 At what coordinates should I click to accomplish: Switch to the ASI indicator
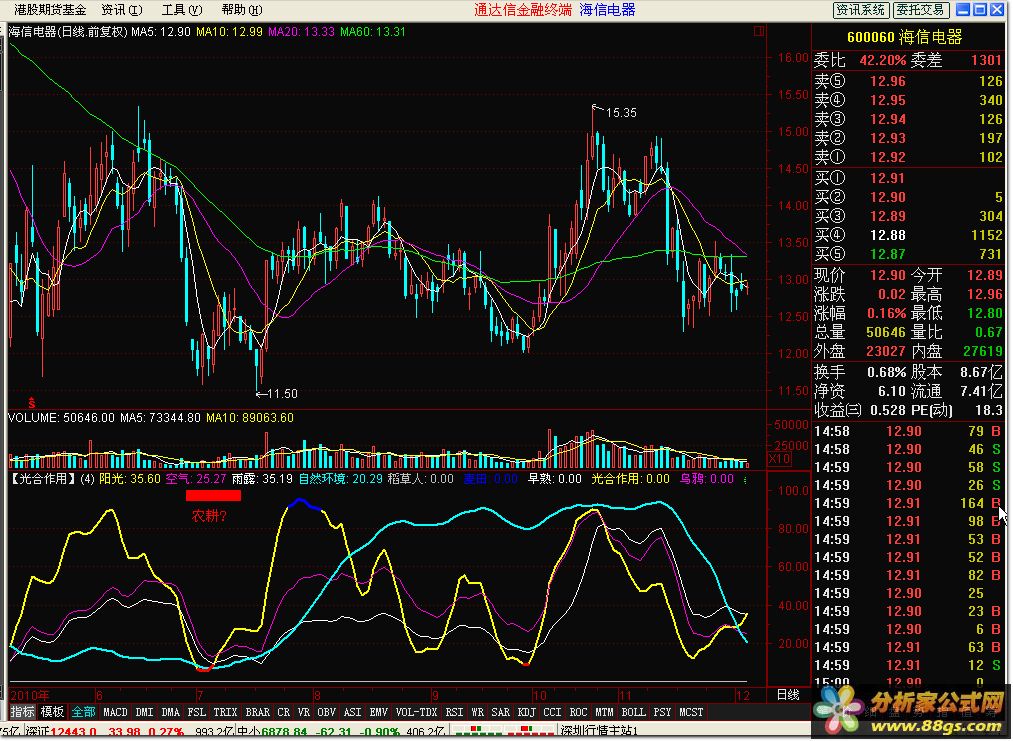point(353,712)
